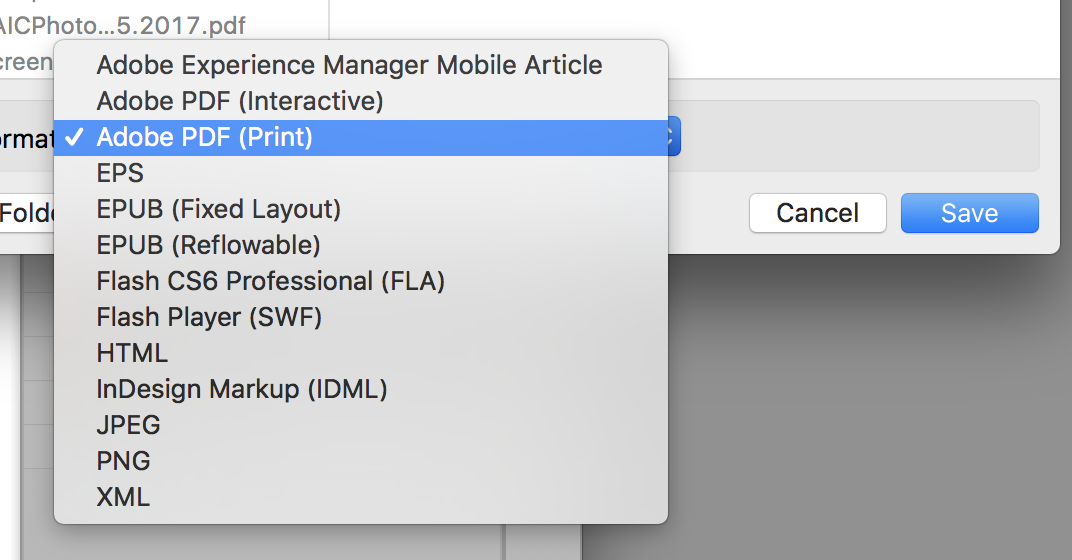Choose Flash CS6 Professional (FLA) format
This screenshot has height=560, width=1072.
click(x=361, y=281)
